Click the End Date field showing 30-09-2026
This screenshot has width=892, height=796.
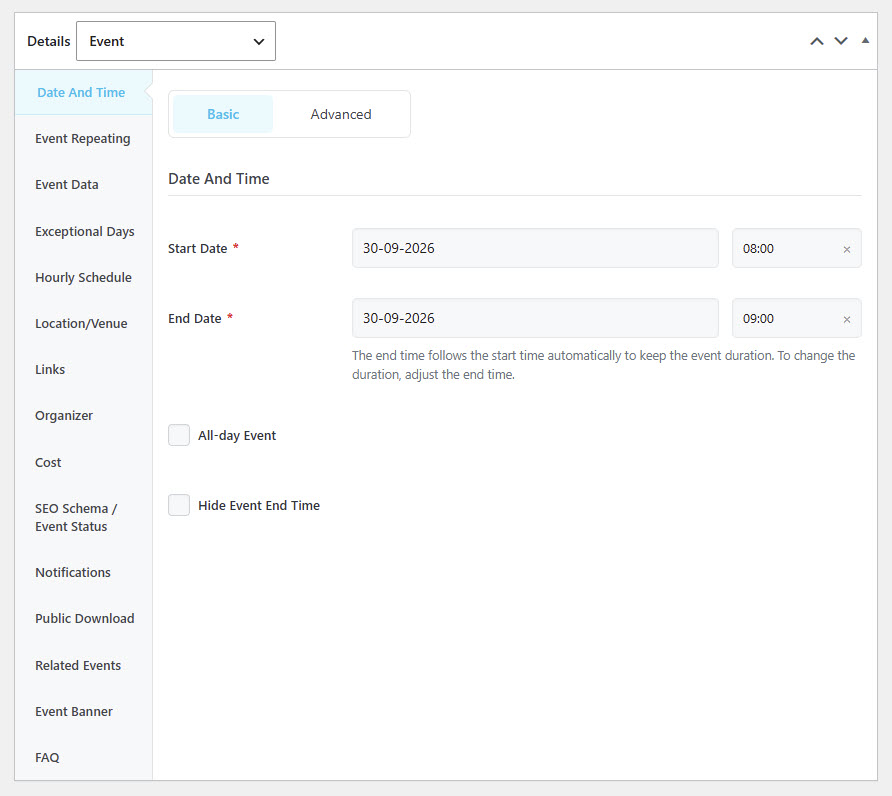[x=535, y=318]
